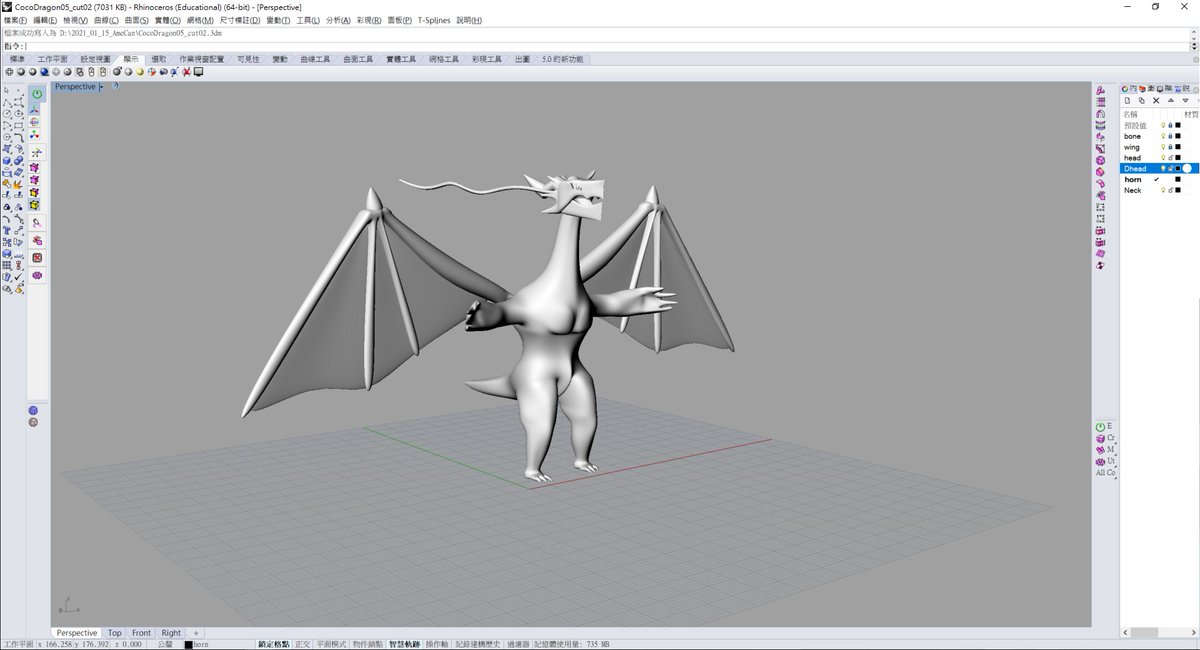Toggle visibility bulb of bone layer

[1163, 136]
